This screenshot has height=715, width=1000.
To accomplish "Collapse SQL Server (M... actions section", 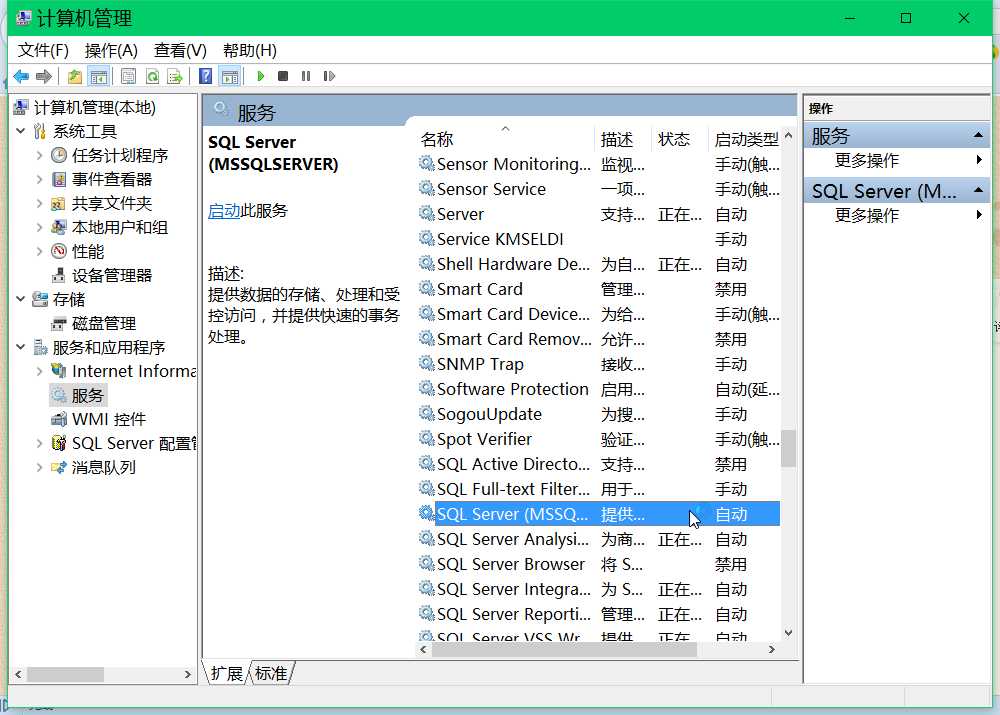I will click(x=978, y=191).
